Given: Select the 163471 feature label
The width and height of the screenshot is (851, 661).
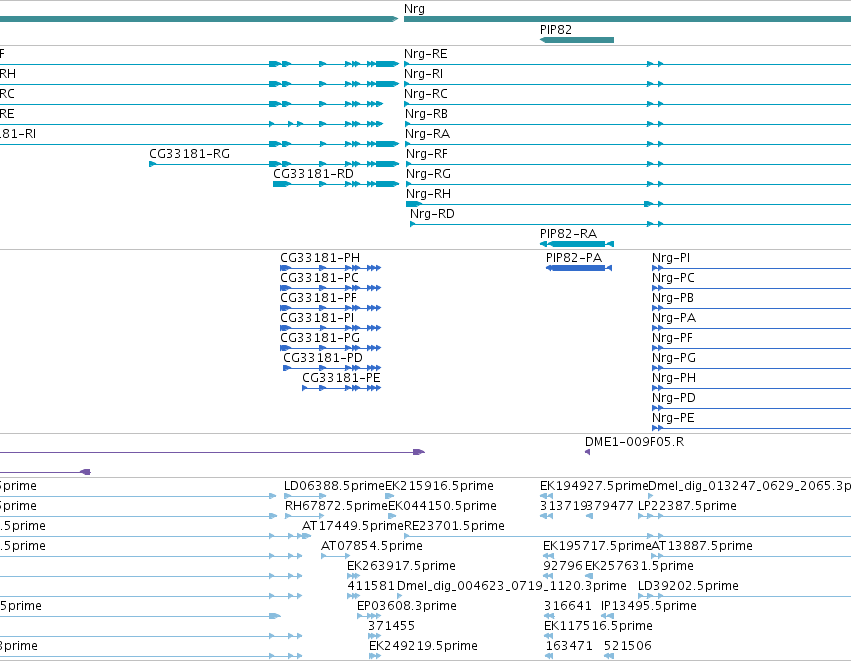Looking at the screenshot, I should click(x=569, y=646).
